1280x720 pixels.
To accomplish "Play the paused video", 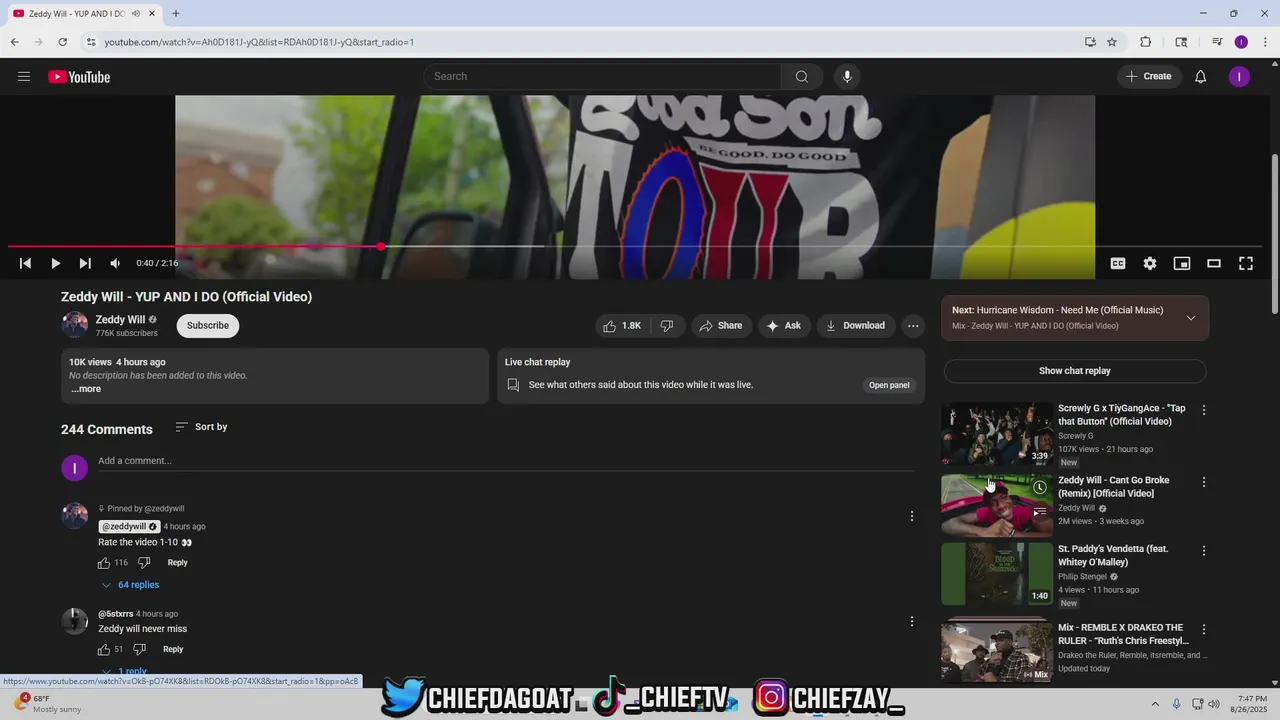I will pos(55,263).
